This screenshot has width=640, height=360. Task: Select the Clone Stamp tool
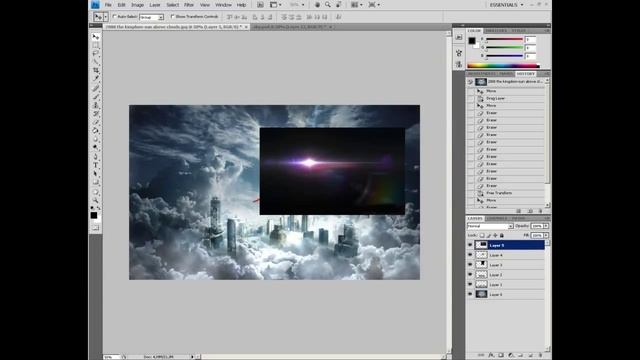[96, 105]
